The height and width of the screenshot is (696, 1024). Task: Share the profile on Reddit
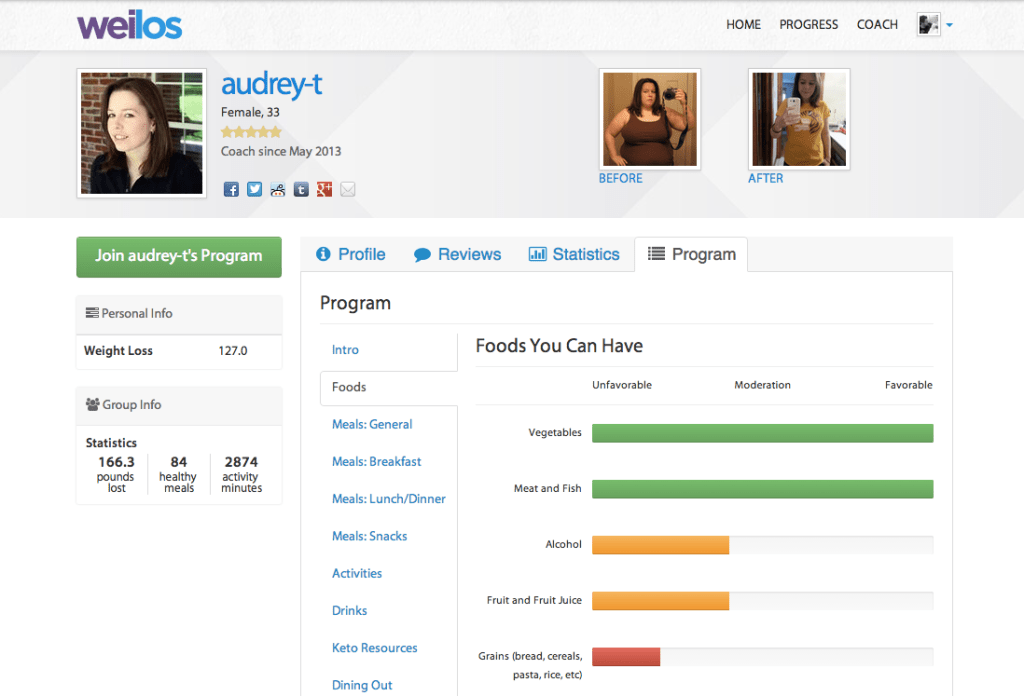click(278, 189)
